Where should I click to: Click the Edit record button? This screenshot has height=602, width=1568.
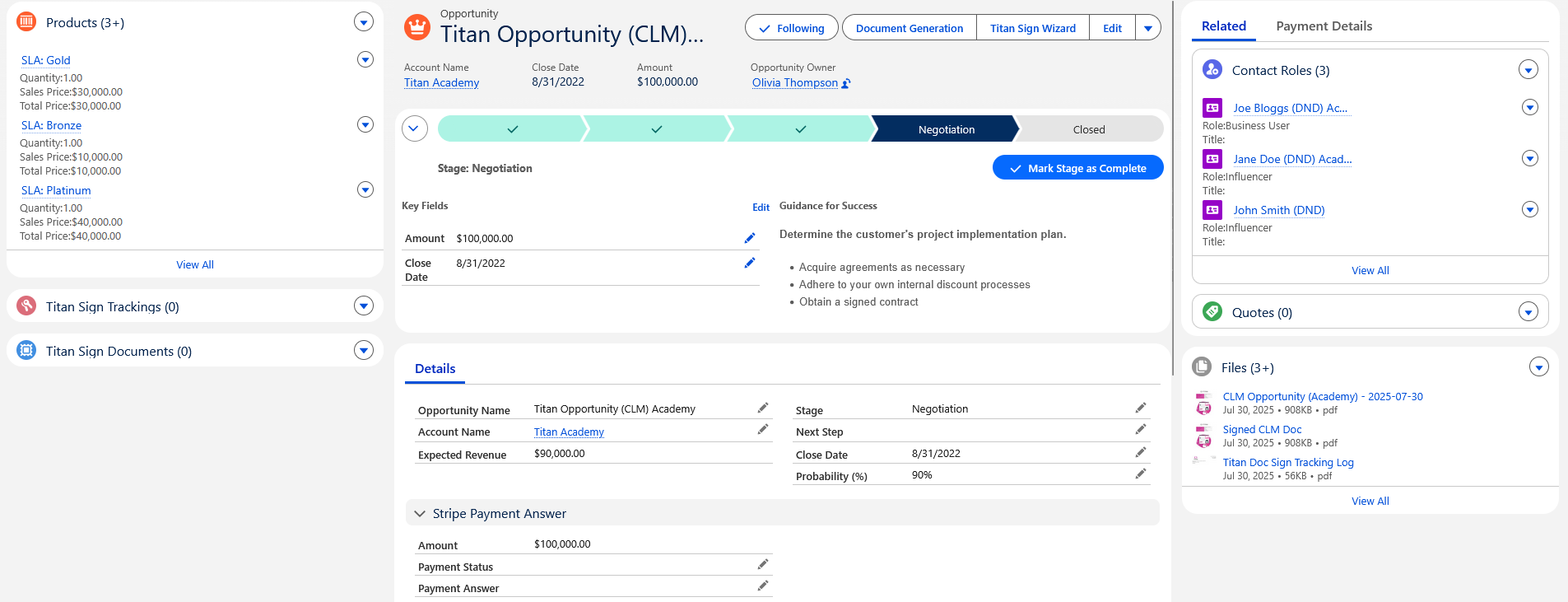[x=1112, y=28]
